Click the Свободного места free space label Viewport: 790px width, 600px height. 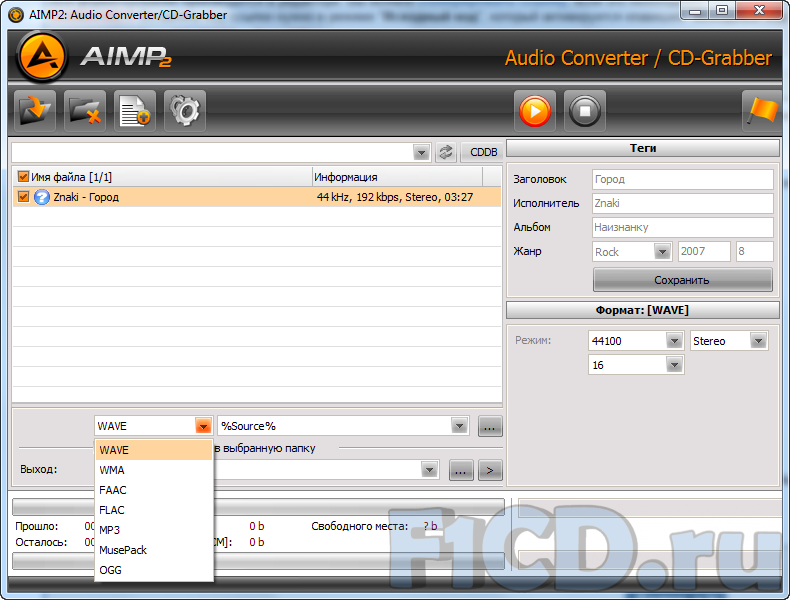tap(359, 526)
